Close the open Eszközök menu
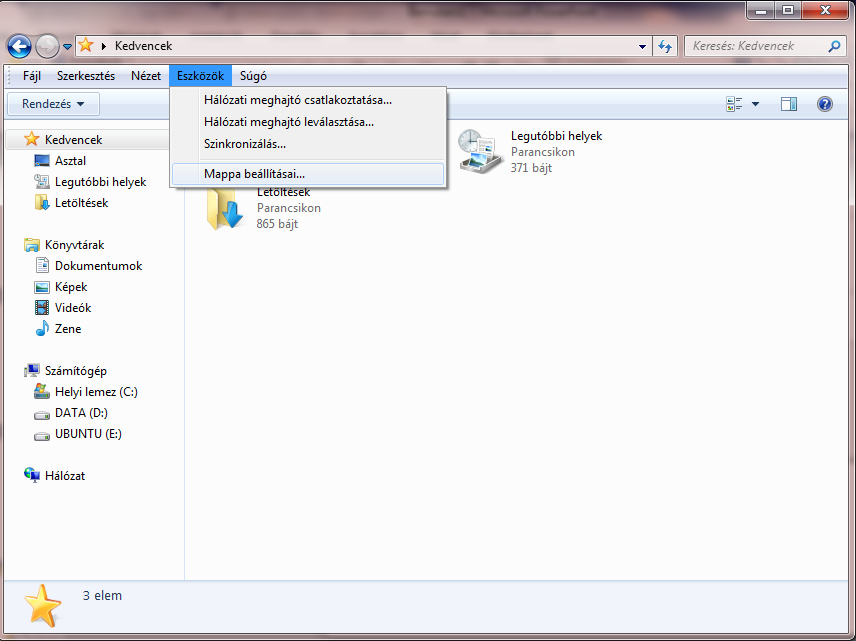Screen dimensions: 856x641 pos(200,76)
